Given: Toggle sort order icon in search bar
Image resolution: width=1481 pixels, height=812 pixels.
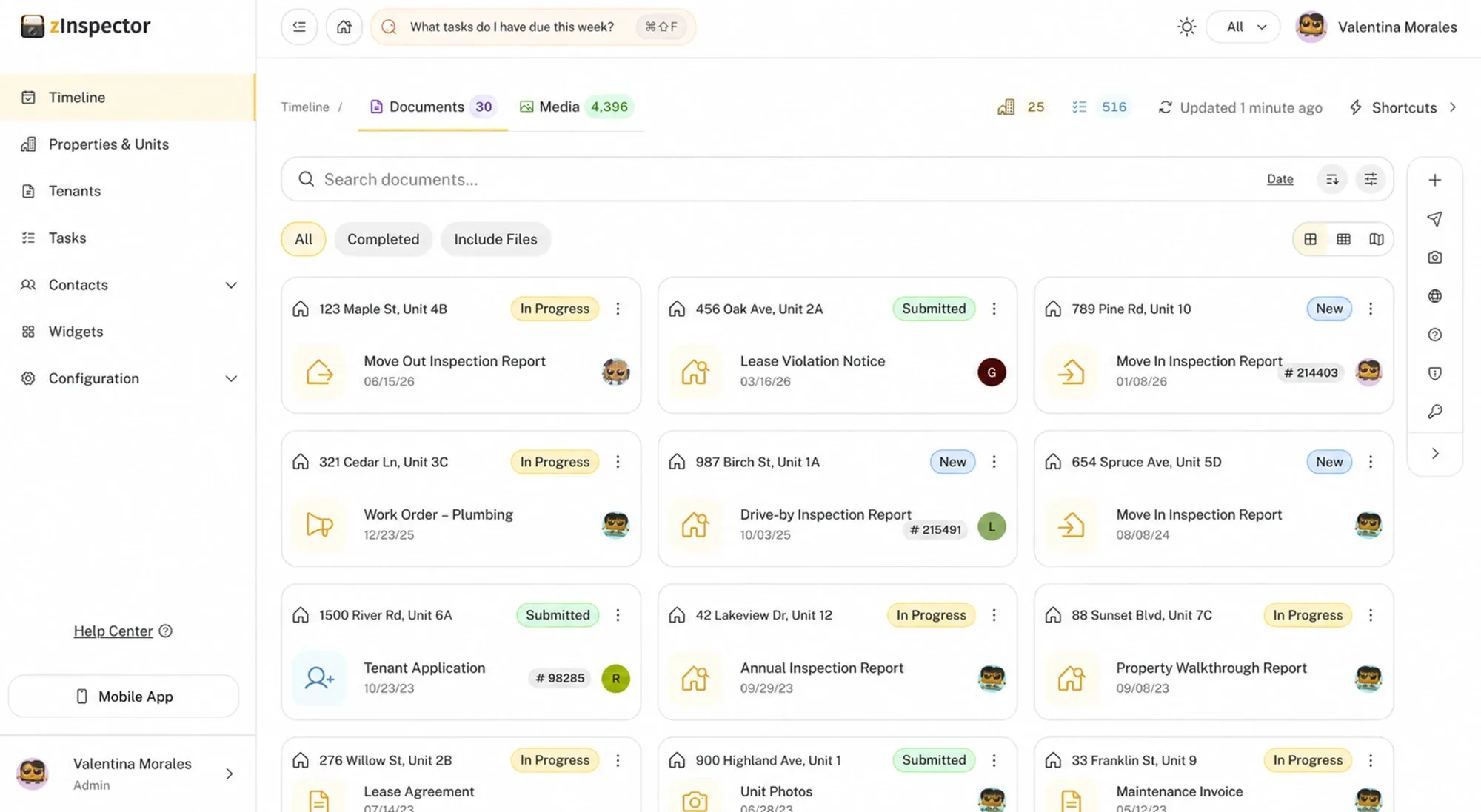Looking at the screenshot, I should coord(1331,179).
